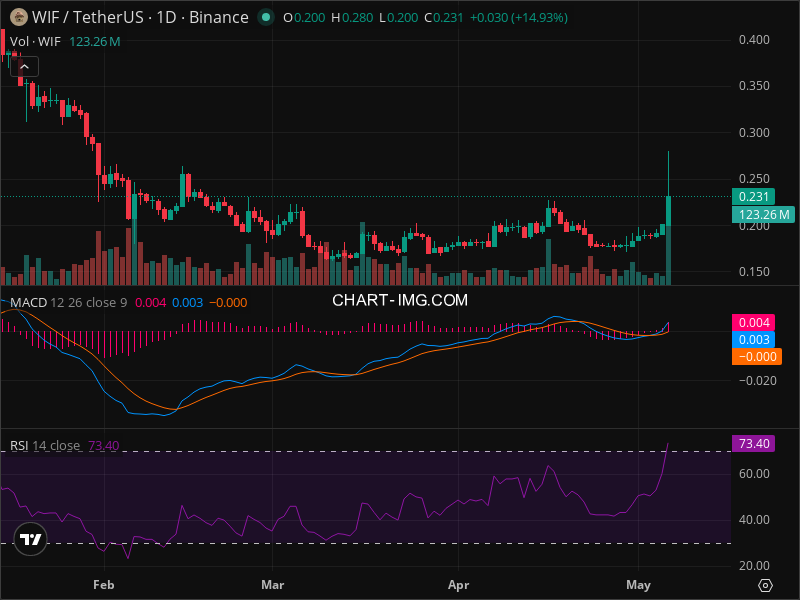Viewport: 800px width, 600px height.
Task: Click the high price value H 0.280
Action: [352, 18]
